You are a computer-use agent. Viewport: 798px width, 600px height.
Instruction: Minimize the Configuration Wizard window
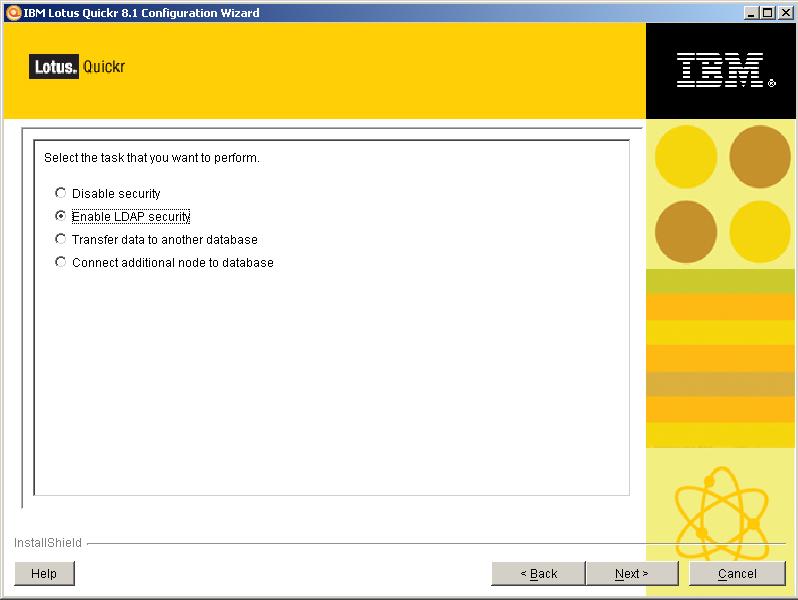pos(751,13)
